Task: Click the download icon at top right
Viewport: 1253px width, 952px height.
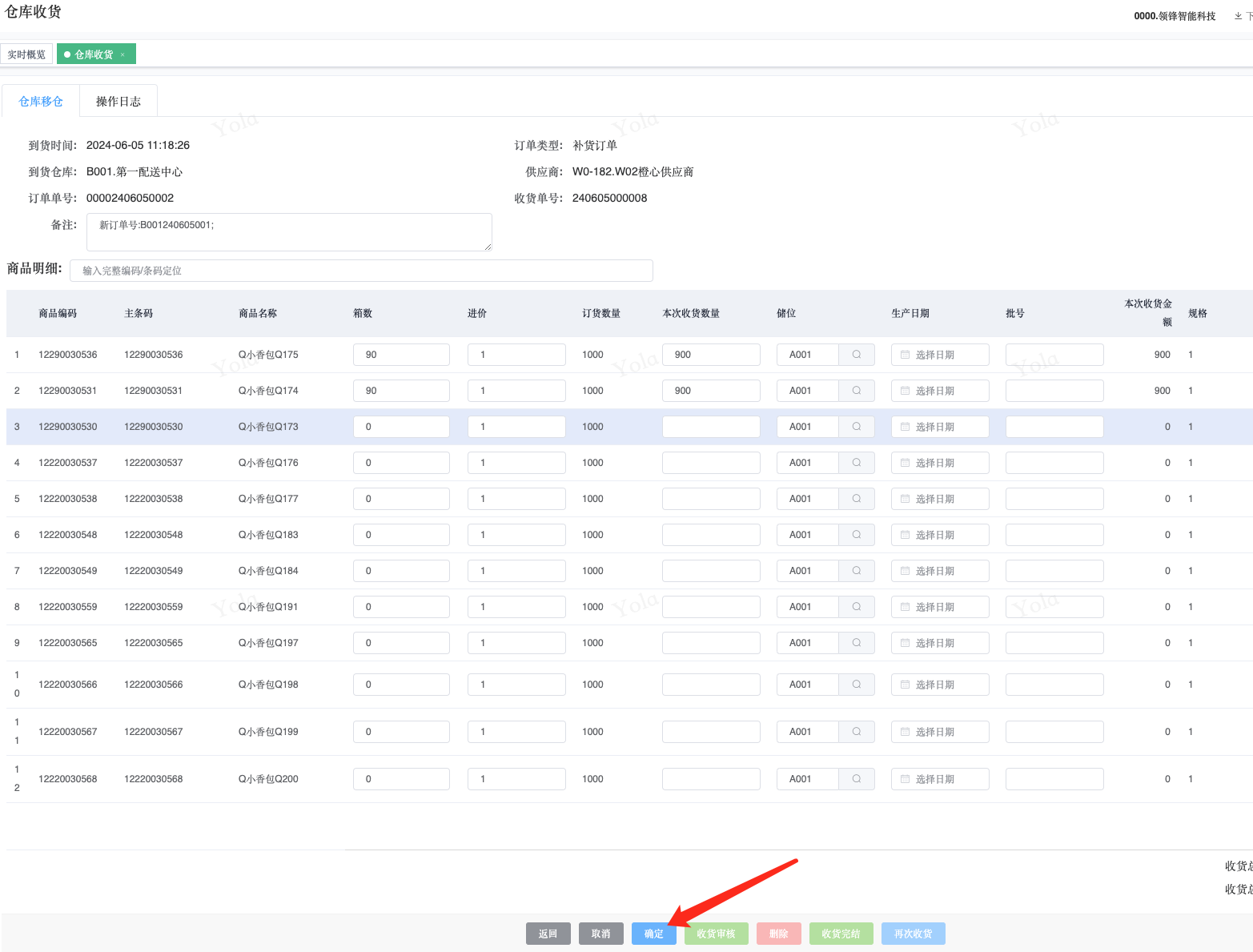Action: (1238, 16)
